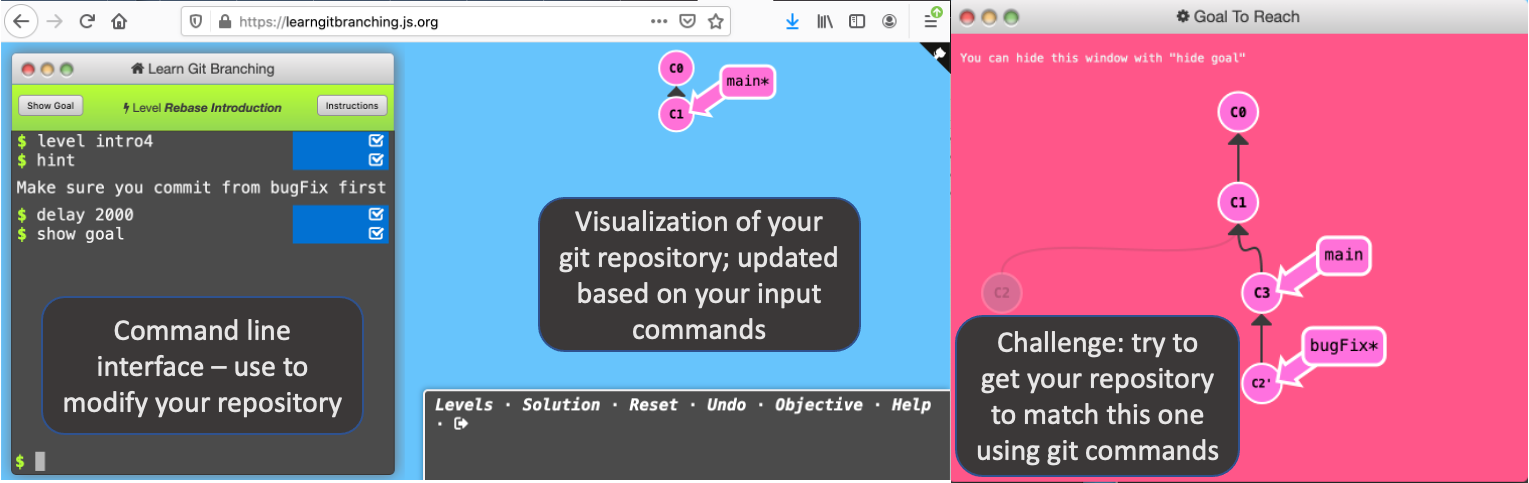The image size is (1529, 483).
Task: Click the Save to Pocket icon
Action: (x=687, y=21)
